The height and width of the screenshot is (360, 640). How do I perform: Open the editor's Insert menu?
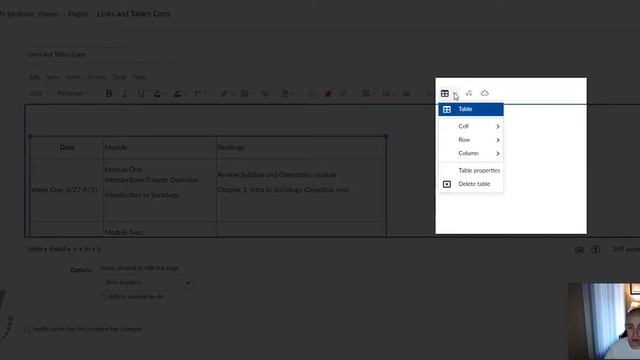tap(73, 77)
